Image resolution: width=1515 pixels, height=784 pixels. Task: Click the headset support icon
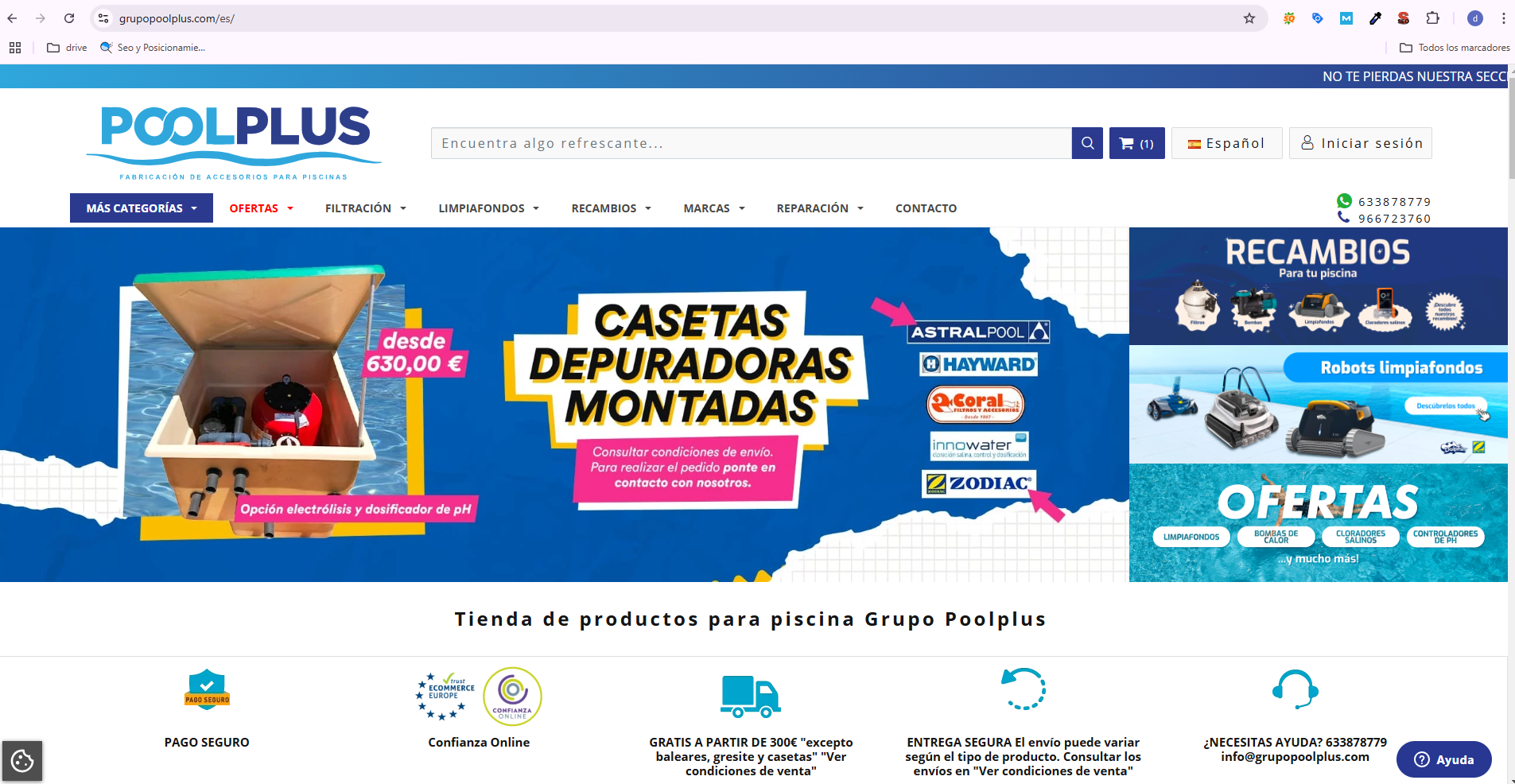(x=1296, y=689)
